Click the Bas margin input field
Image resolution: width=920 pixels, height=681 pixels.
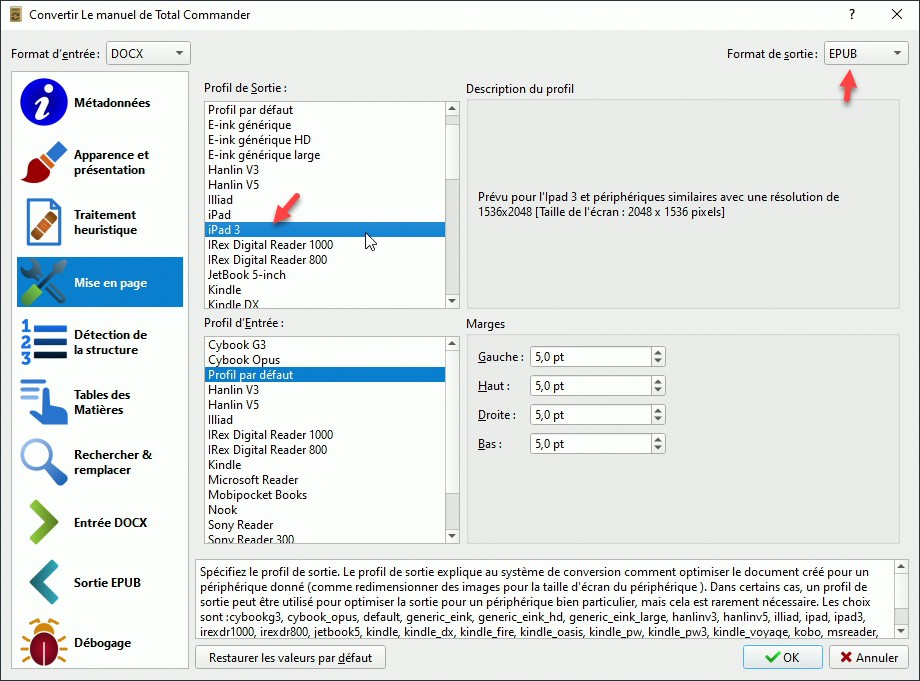(x=588, y=444)
